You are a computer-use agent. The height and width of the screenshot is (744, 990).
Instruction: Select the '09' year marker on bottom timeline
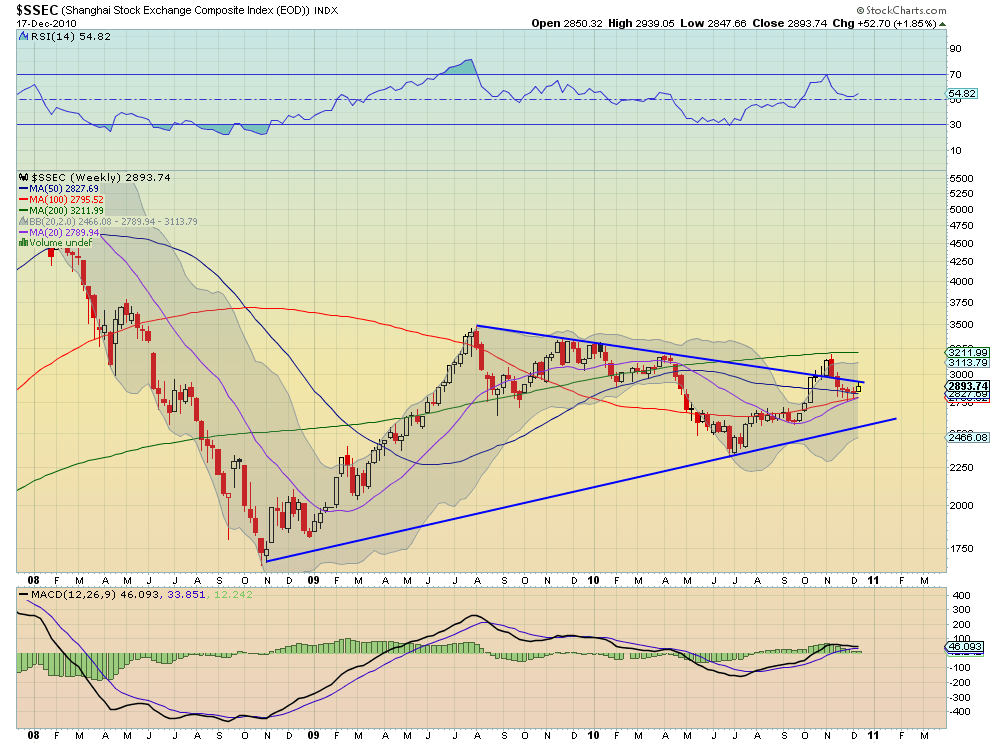click(313, 735)
